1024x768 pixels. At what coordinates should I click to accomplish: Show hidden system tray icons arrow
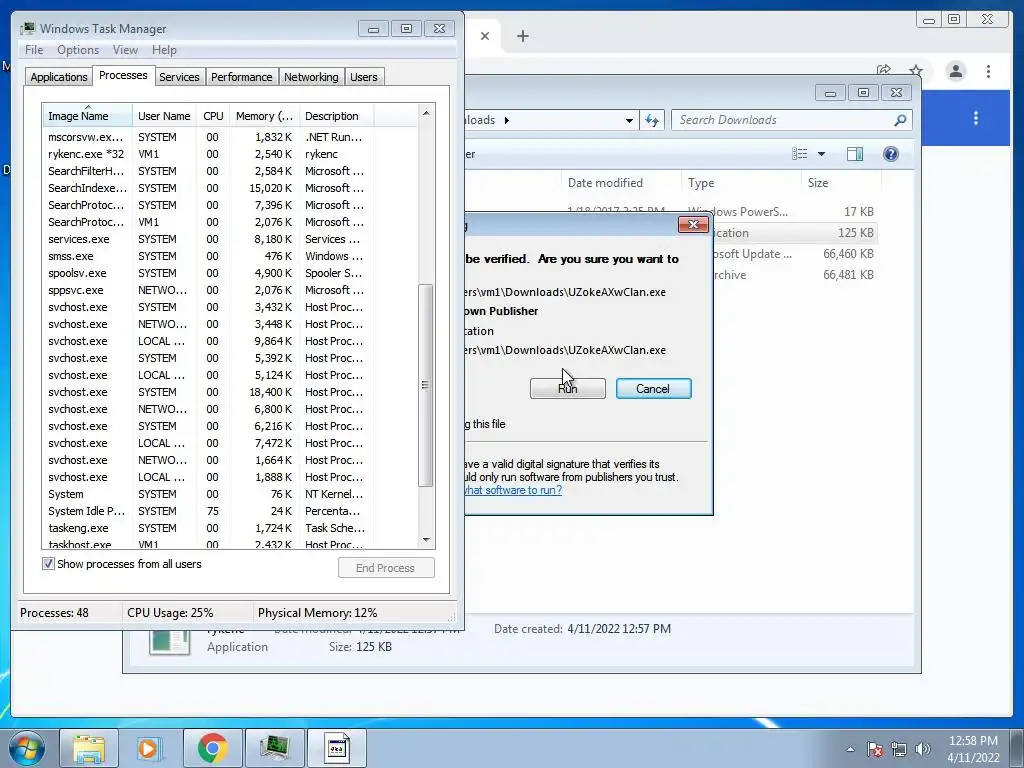tap(850, 749)
